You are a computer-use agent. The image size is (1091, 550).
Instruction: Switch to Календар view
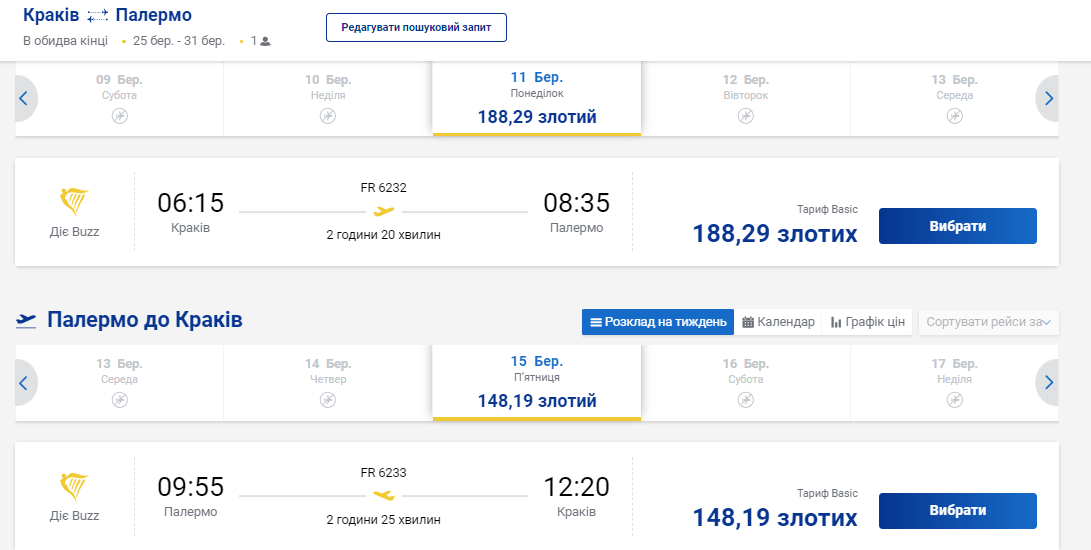pos(778,322)
